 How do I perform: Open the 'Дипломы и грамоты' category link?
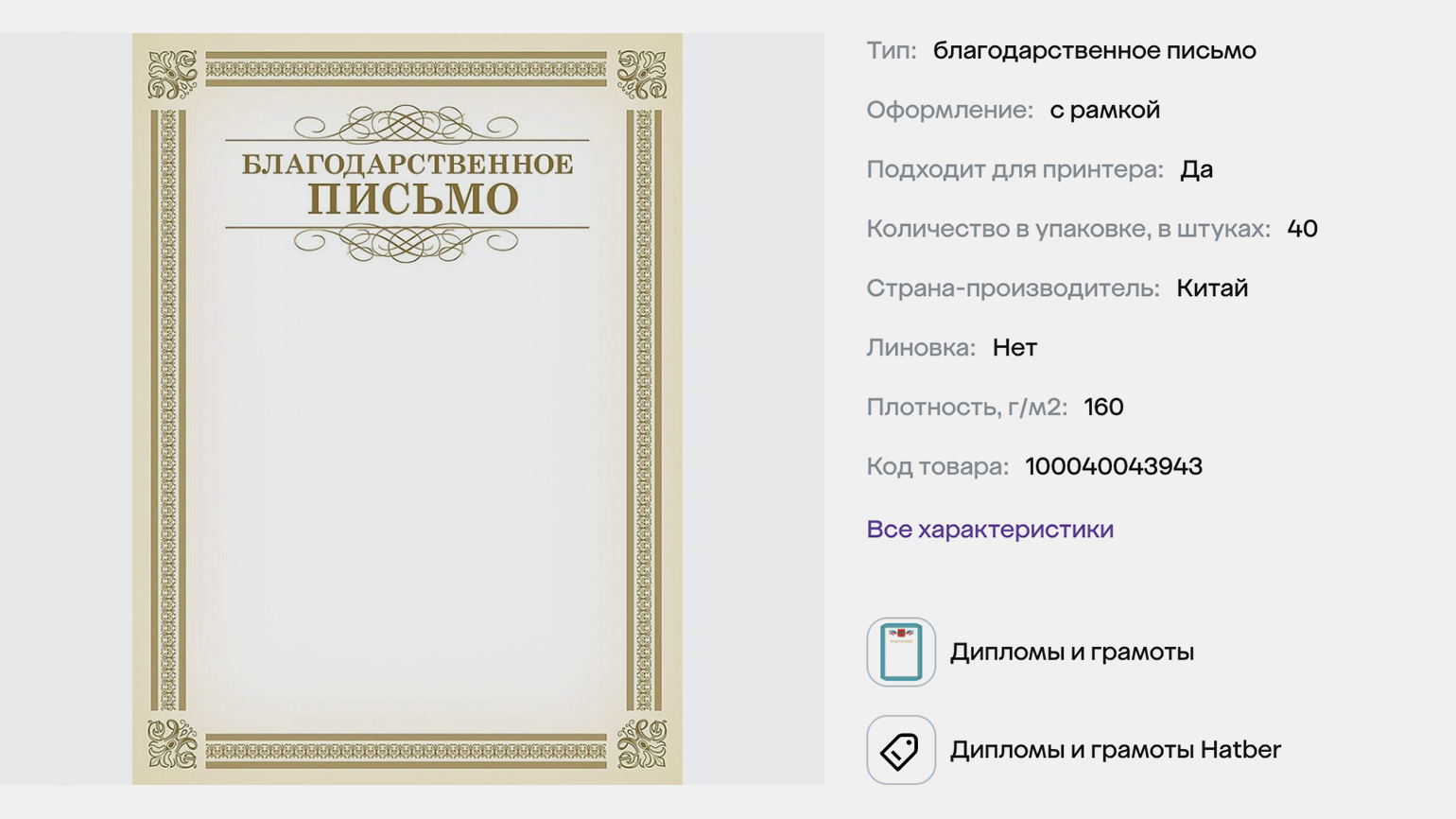[x=1072, y=652]
